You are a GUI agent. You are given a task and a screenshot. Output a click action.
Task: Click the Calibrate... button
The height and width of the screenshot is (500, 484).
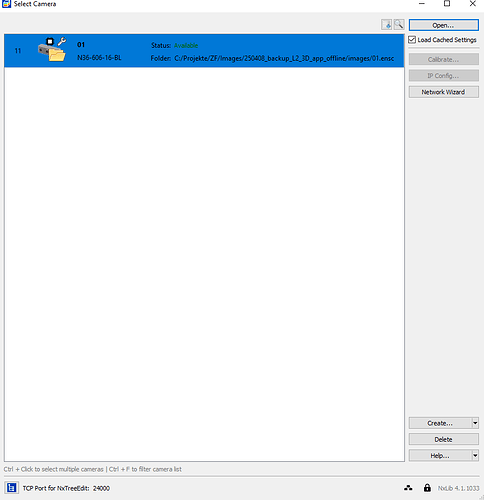444,59
